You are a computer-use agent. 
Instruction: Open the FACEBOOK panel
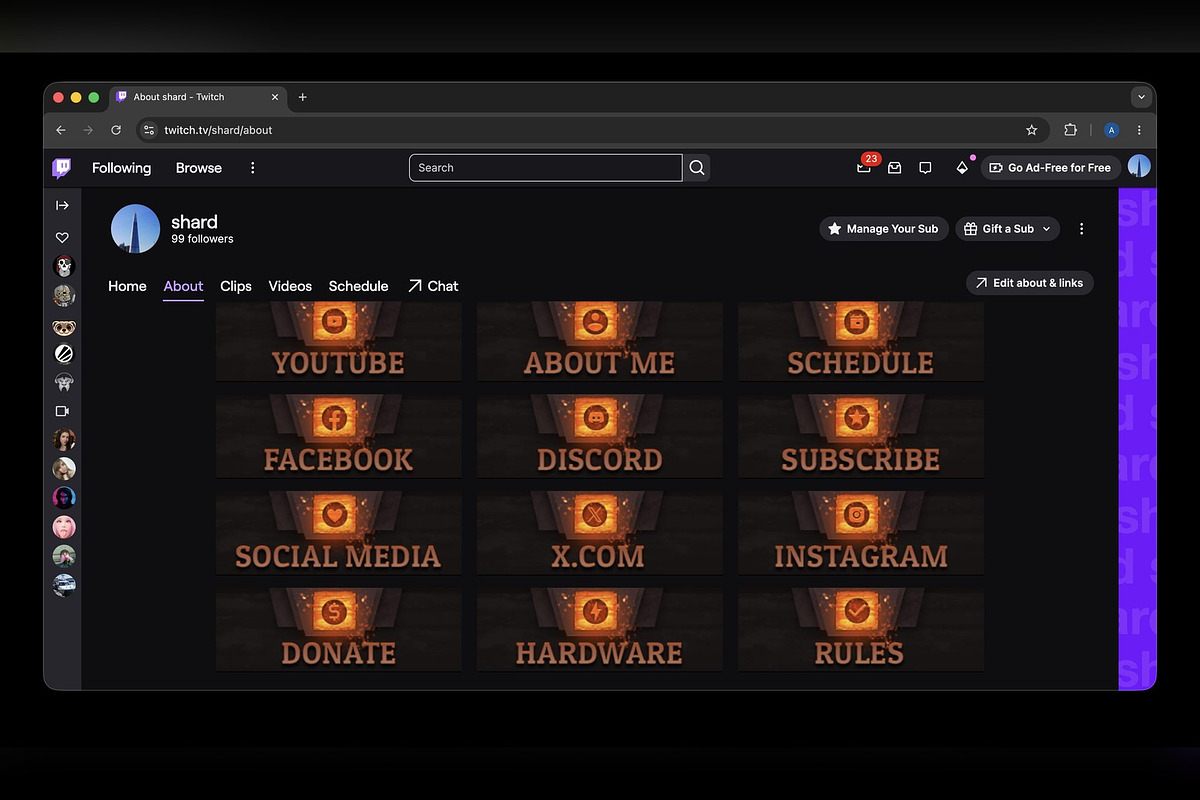click(x=339, y=436)
